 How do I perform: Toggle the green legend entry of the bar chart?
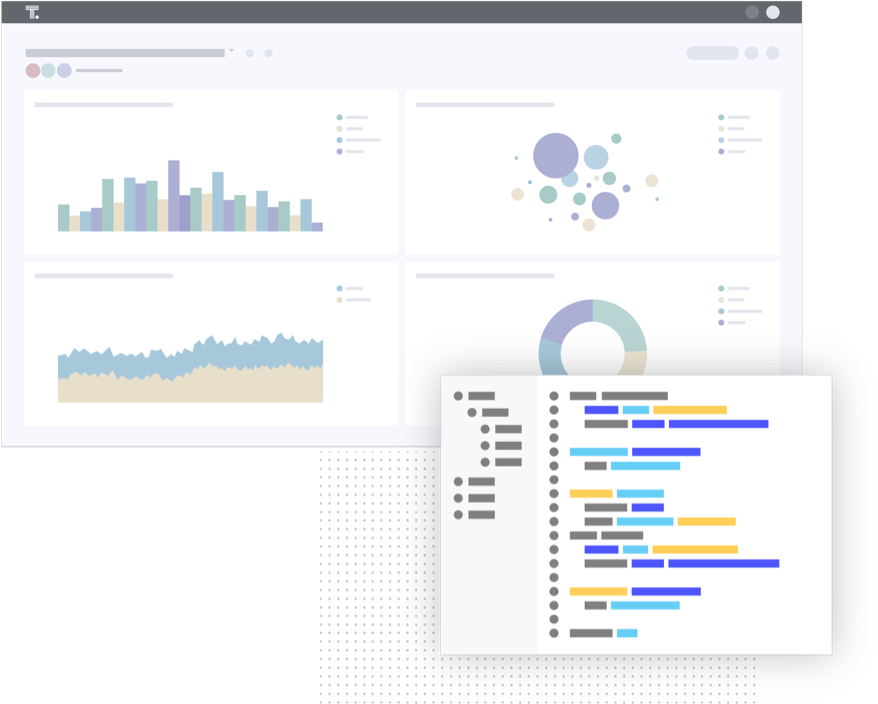353,118
